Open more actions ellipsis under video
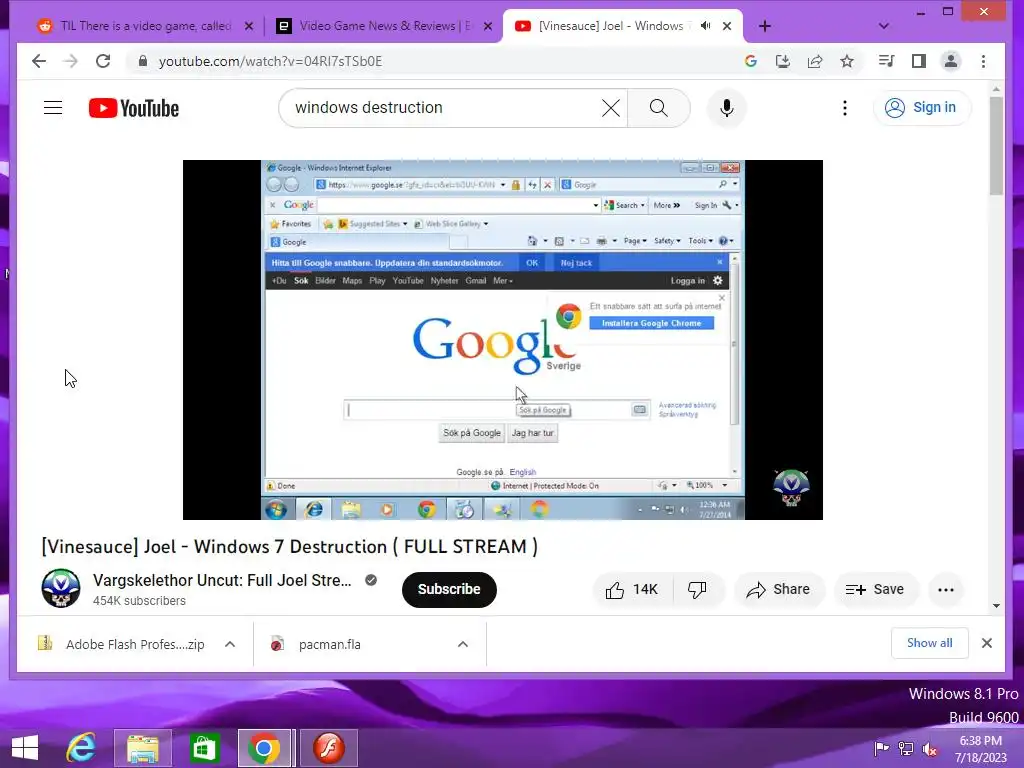Image resolution: width=1024 pixels, height=768 pixels. [946, 590]
